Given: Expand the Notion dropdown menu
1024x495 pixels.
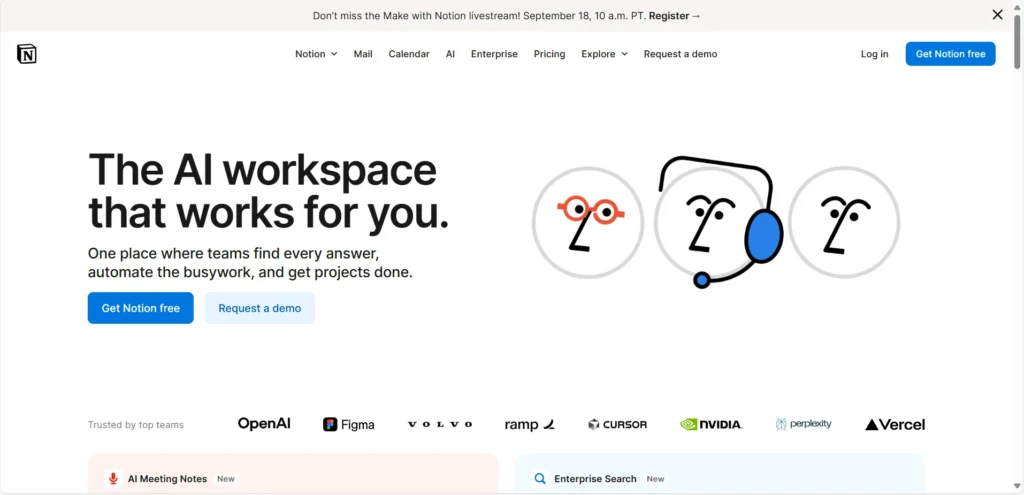Looking at the screenshot, I should tap(316, 54).
